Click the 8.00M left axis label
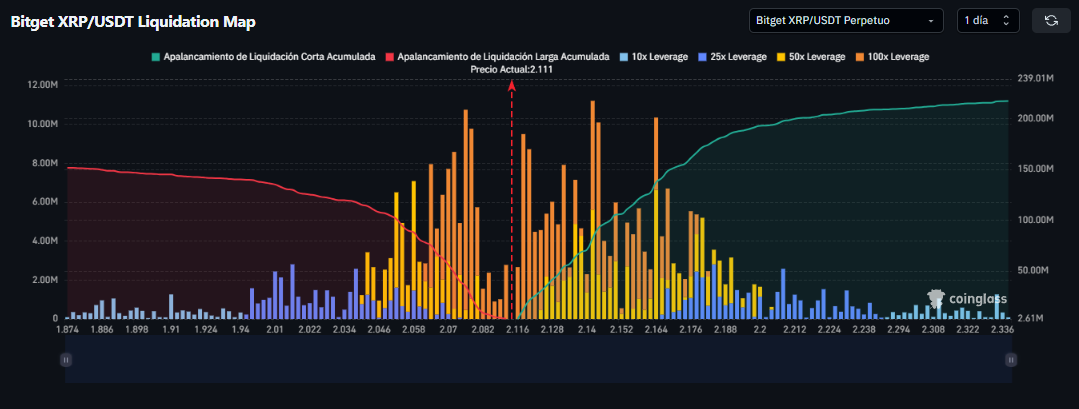Screen dimensions: 1079x409 46,163
